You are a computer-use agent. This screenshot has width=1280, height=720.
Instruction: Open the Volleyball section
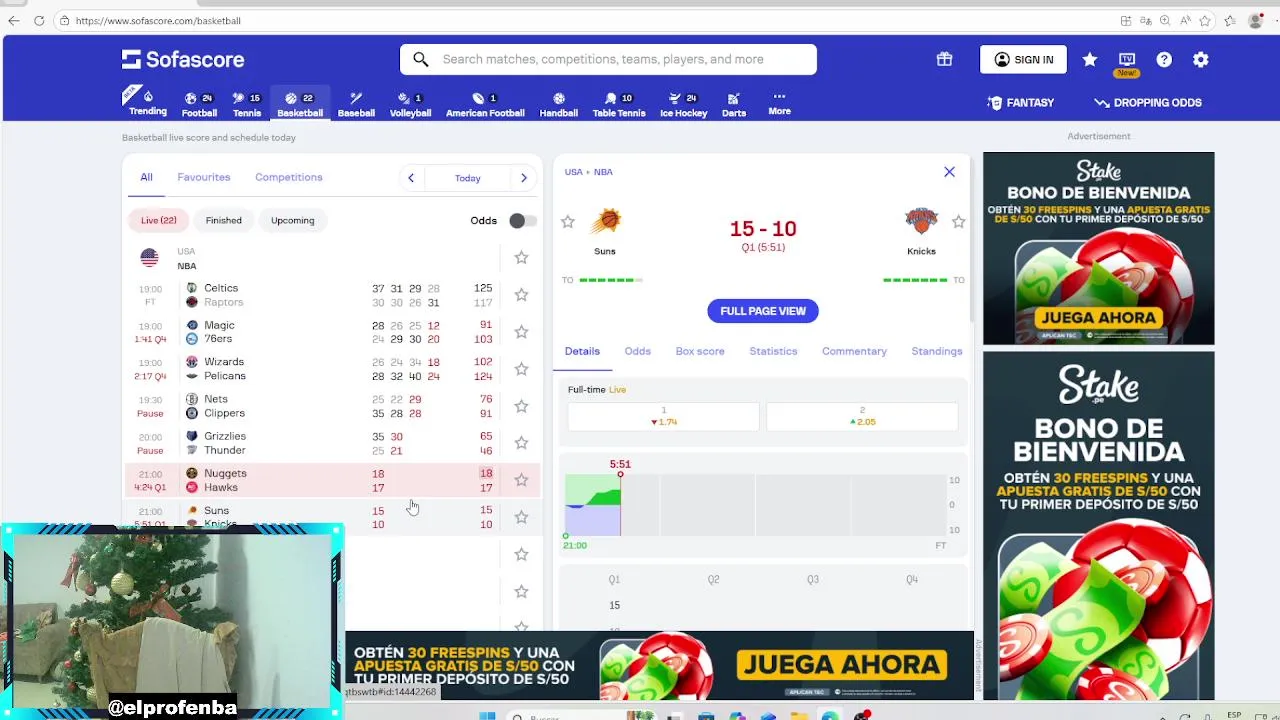click(410, 104)
